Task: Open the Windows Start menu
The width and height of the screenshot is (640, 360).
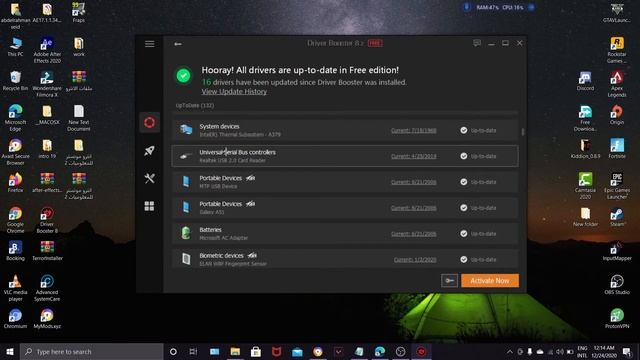Action: 10,351
